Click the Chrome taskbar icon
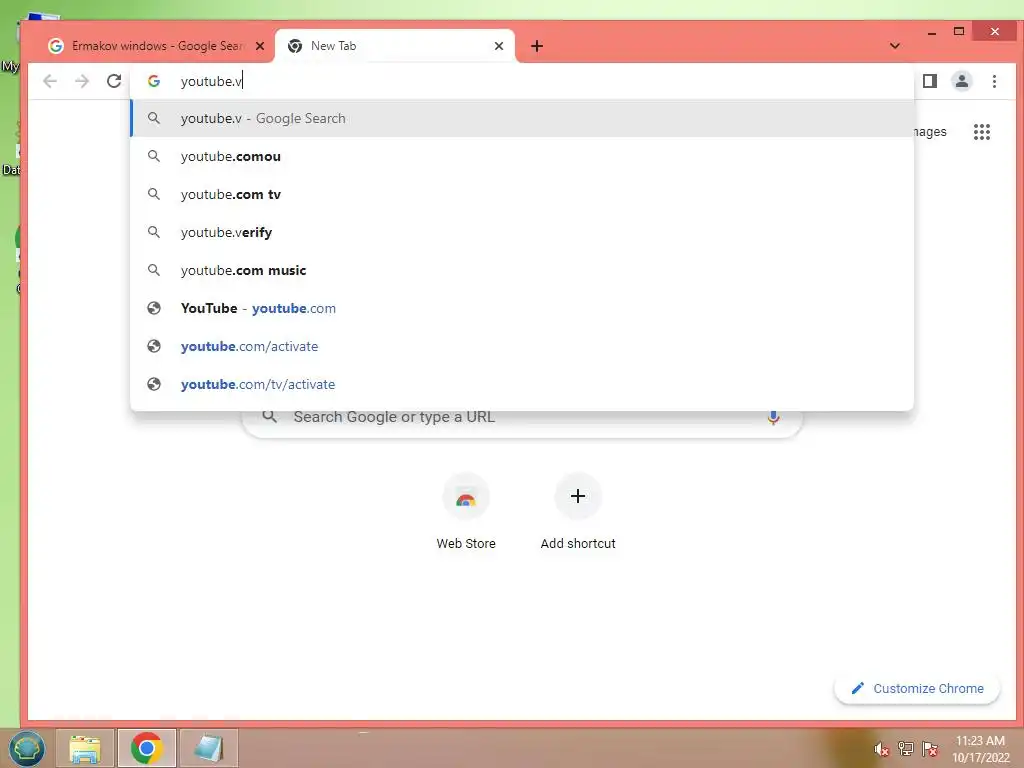This screenshot has height=768, width=1024. (x=146, y=748)
